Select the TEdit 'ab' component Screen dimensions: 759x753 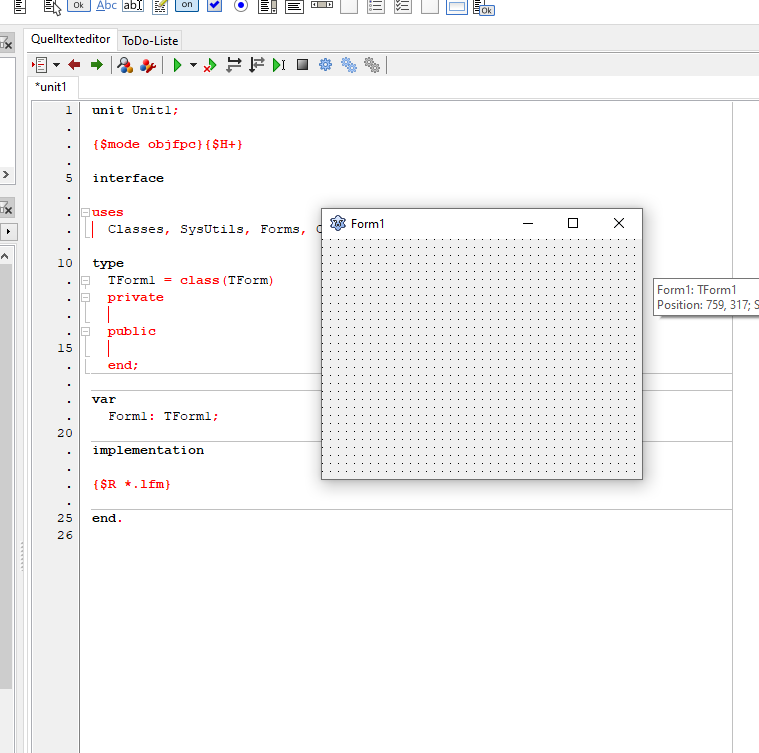pyautogui.click(x=133, y=6)
